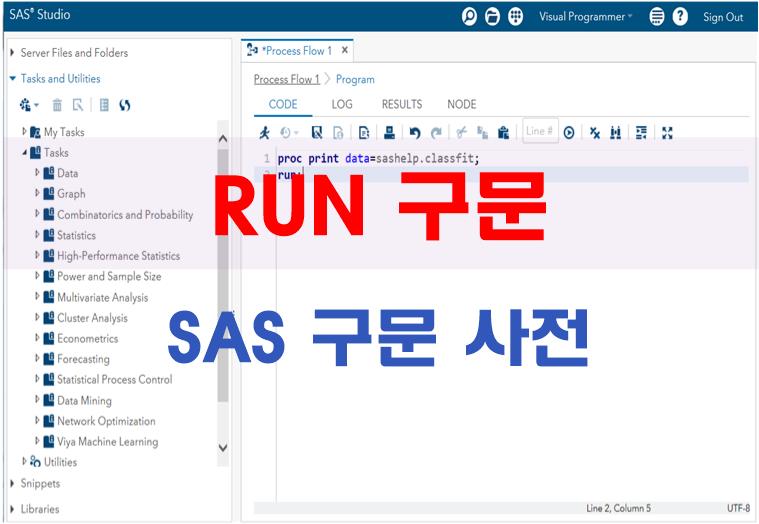This screenshot has height=524, width=759.
Task: Click the Sign Out link
Action: point(723,17)
